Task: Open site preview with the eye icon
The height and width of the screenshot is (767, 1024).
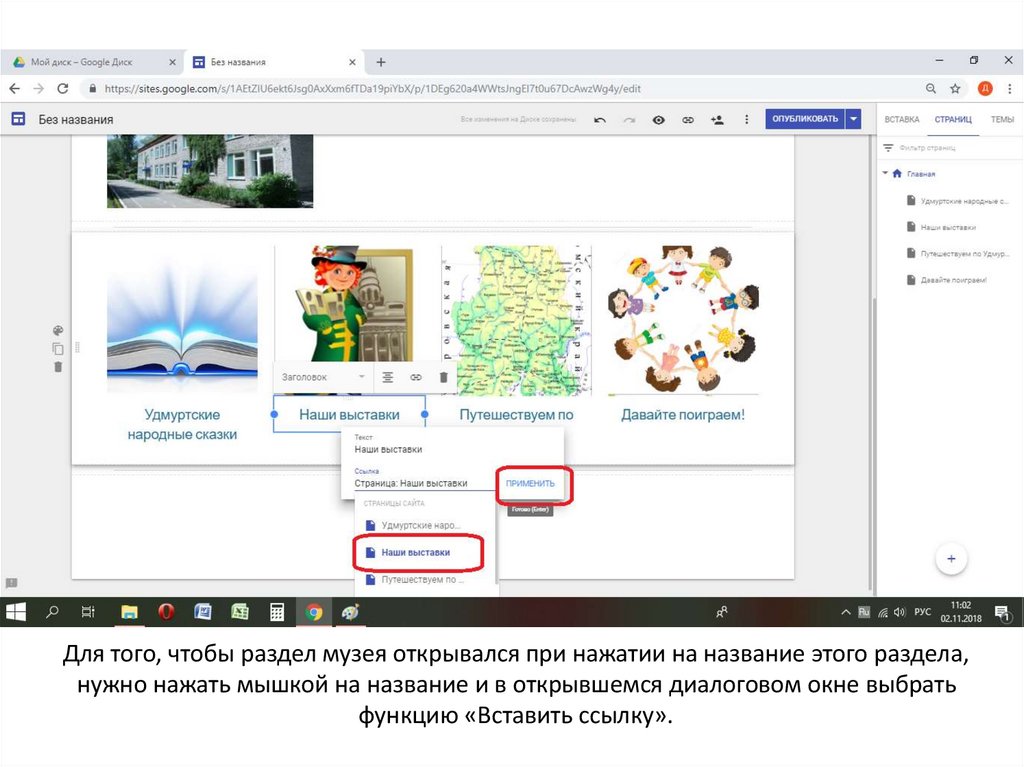Action: click(658, 119)
